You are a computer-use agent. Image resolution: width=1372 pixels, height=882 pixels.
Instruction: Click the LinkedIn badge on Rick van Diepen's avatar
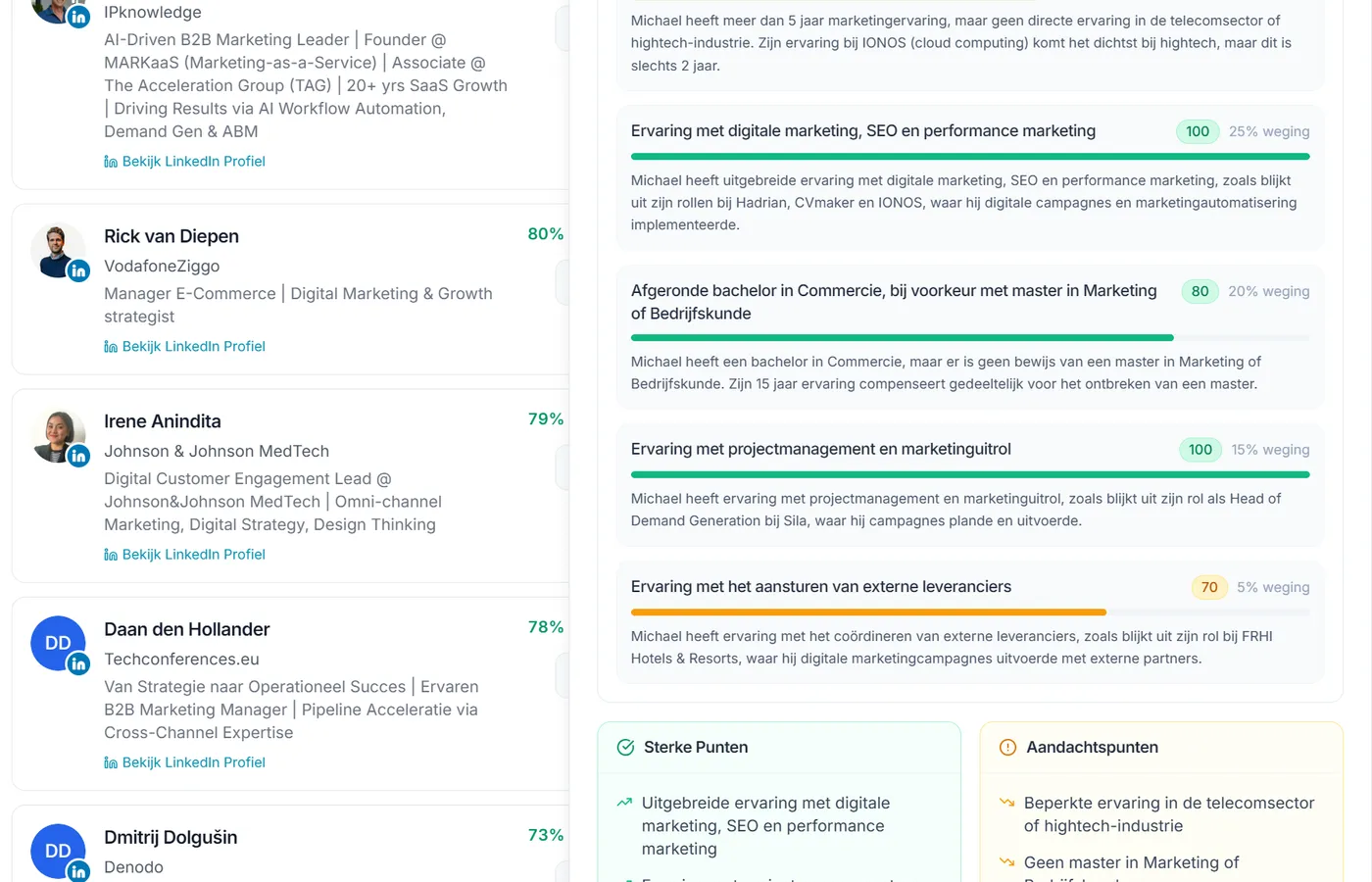coord(78,270)
